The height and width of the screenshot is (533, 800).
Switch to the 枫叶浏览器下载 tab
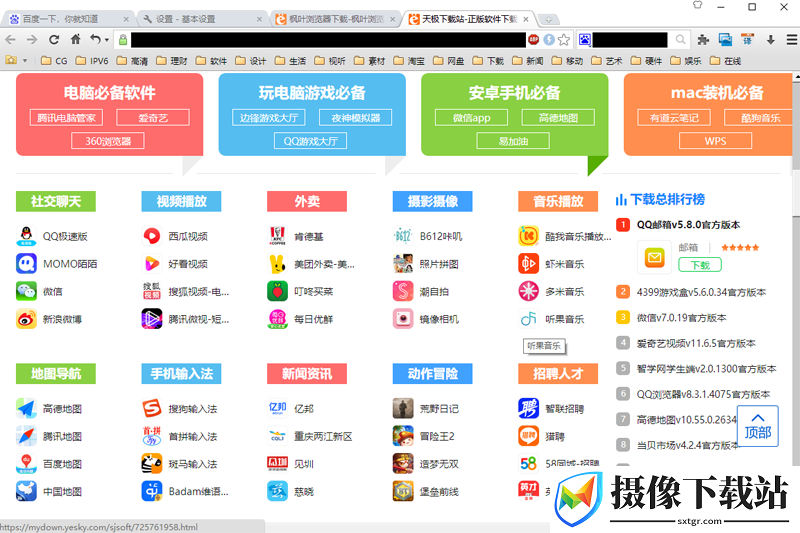[x=335, y=19]
